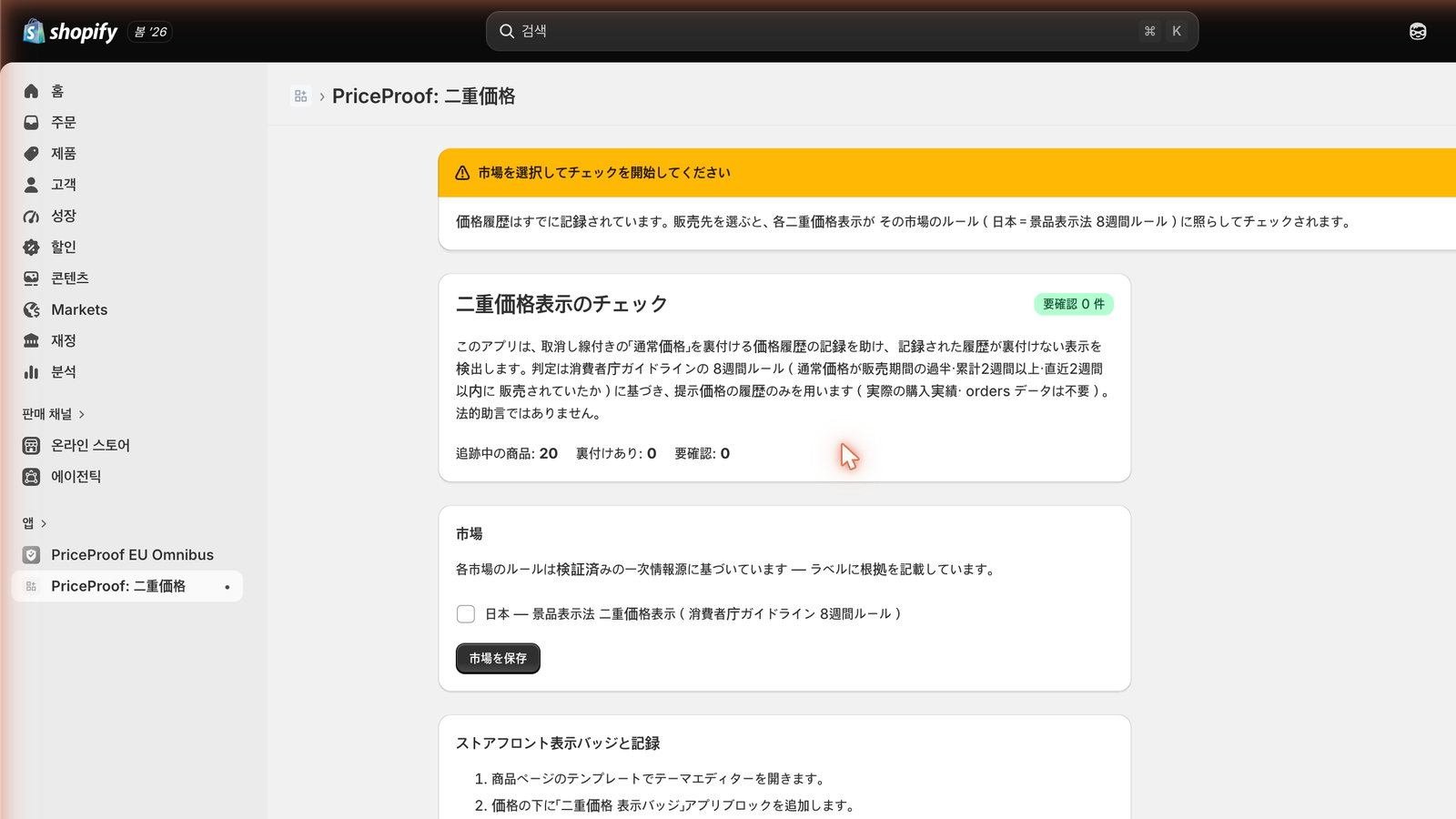1456x819 pixels.
Task: Save markets with 市場を保存 button
Action: (x=498, y=658)
